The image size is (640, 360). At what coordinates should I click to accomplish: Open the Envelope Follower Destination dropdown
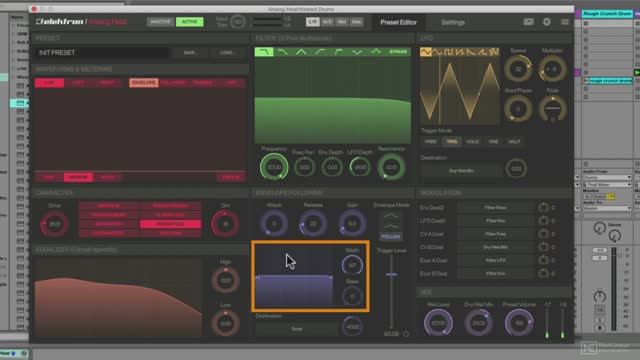click(x=297, y=329)
